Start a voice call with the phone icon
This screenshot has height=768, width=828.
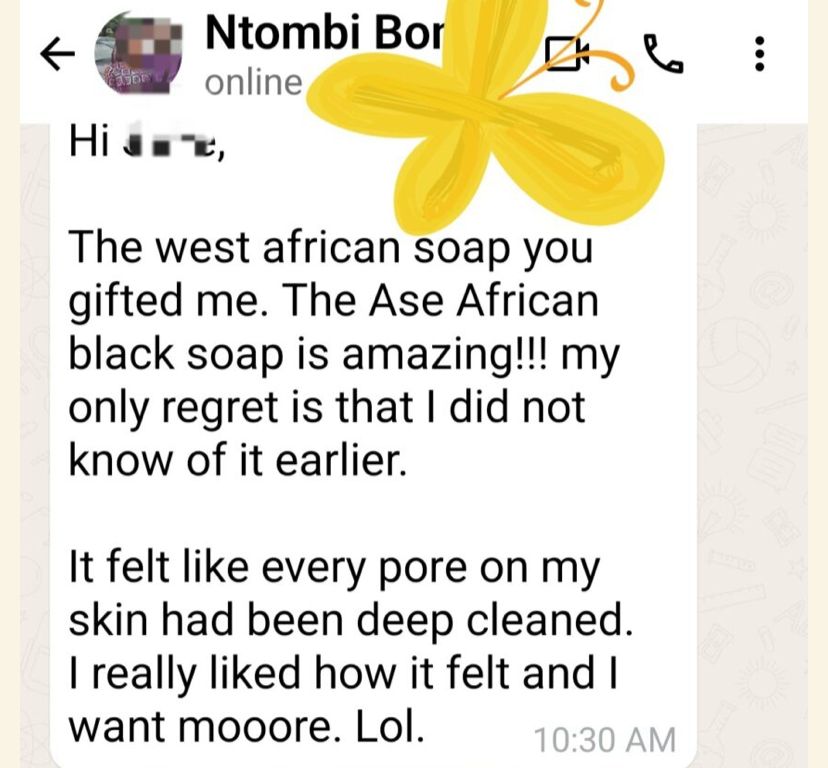coord(663,53)
